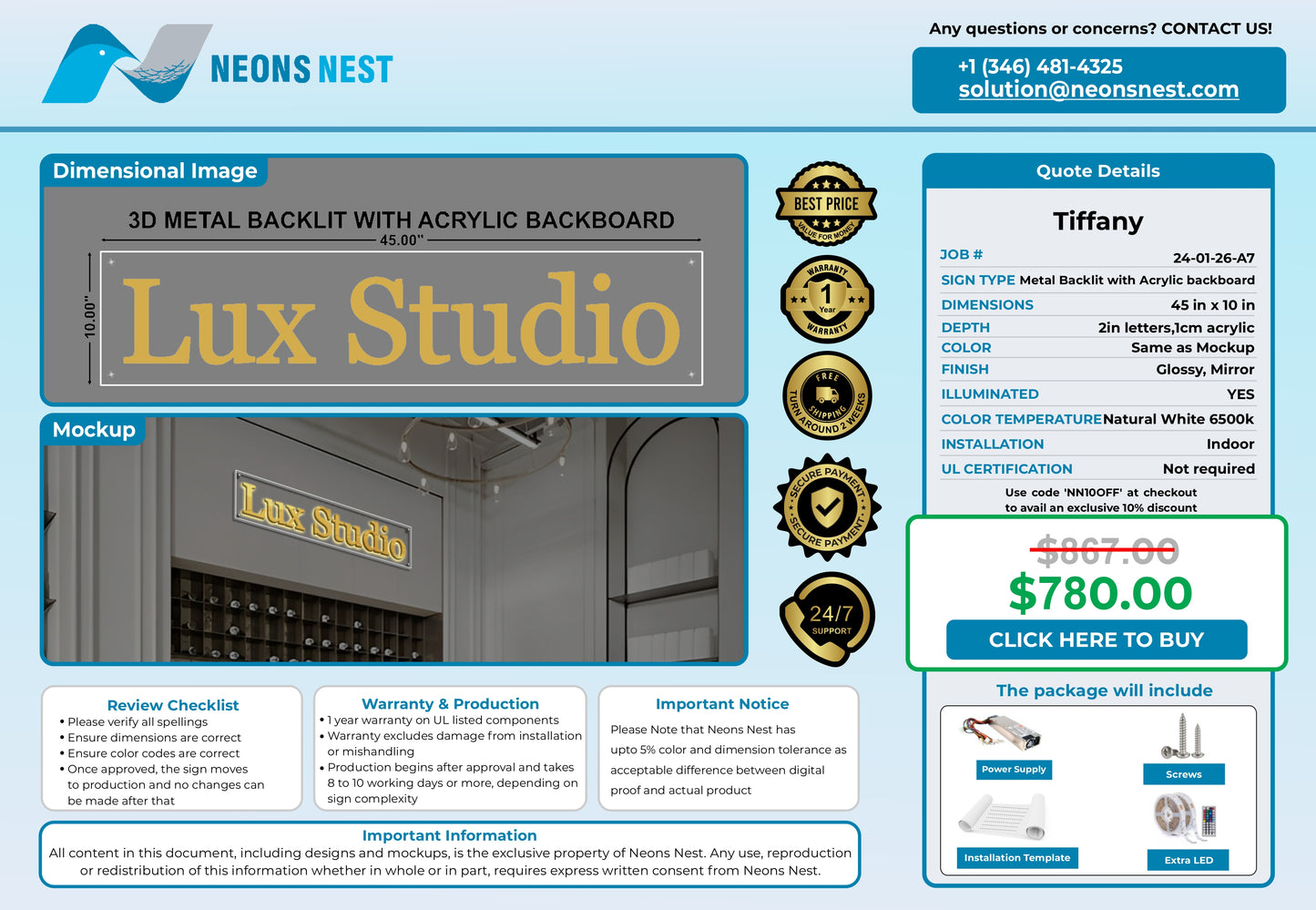The height and width of the screenshot is (910, 1316).
Task: Click the INSTALLATION 'Indoor' value
Action: point(1230,445)
